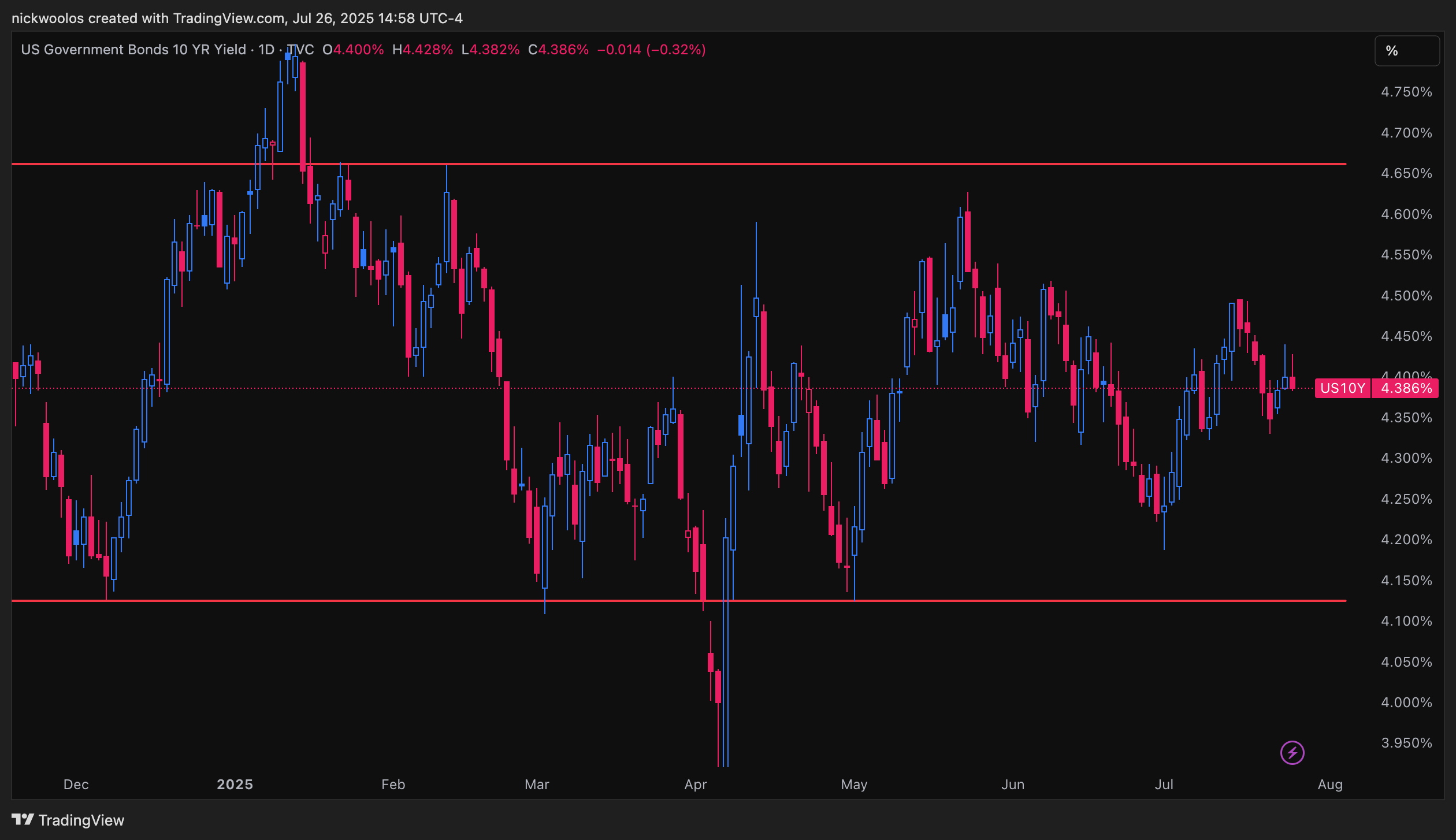Image resolution: width=1456 pixels, height=840 pixels.
Task: Click the 4.386% current price label
Action: tap(1406, 388)
